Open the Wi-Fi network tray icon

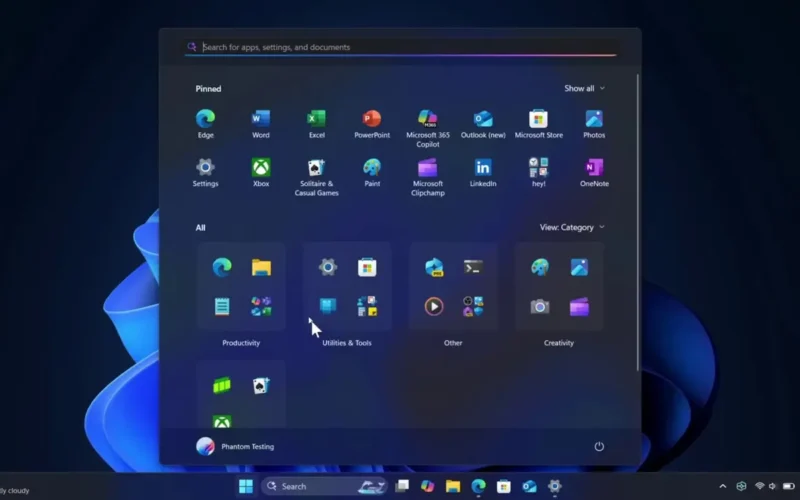[x=759, y=486]
